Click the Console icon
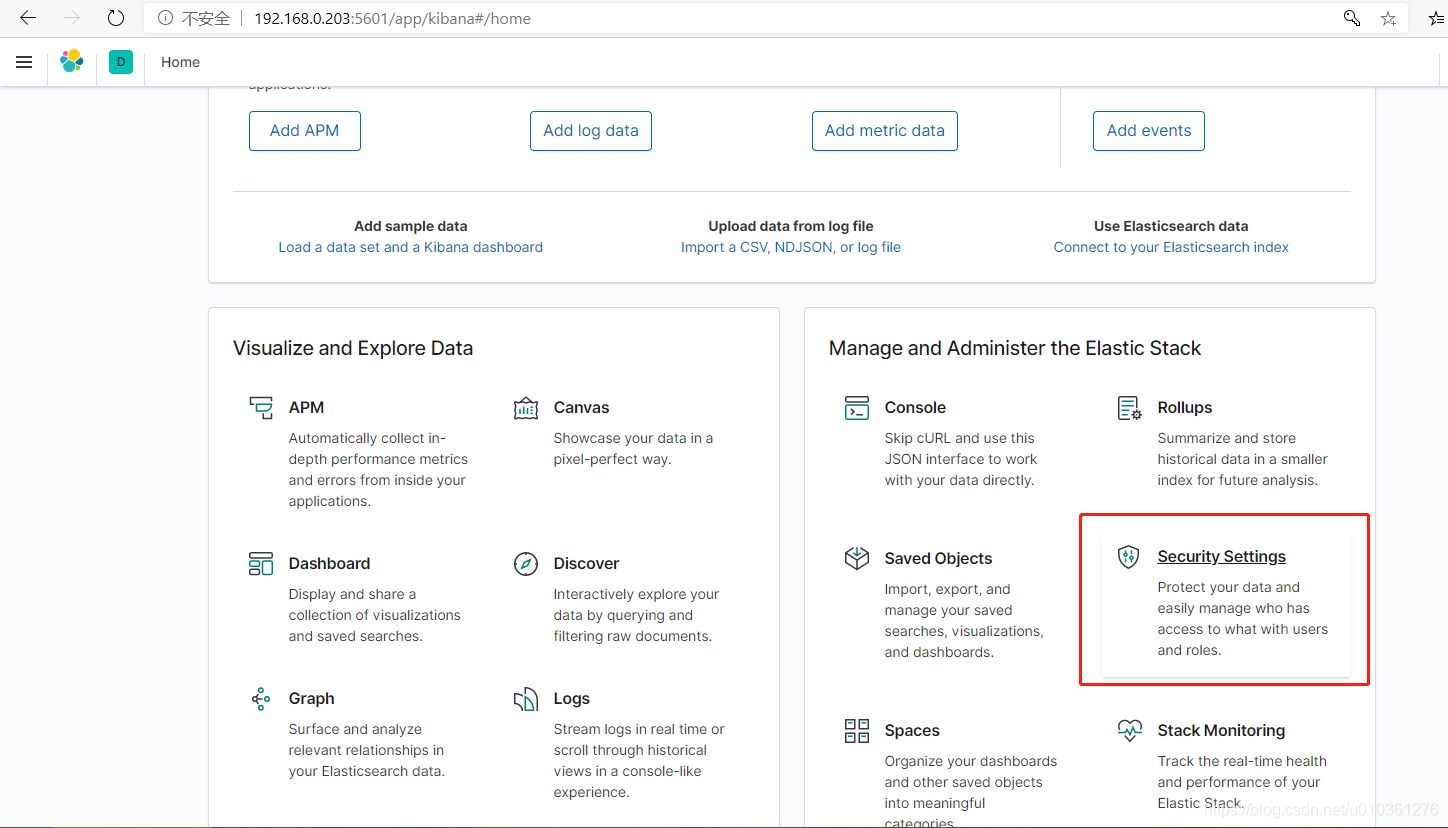 (x=857, y=408)
